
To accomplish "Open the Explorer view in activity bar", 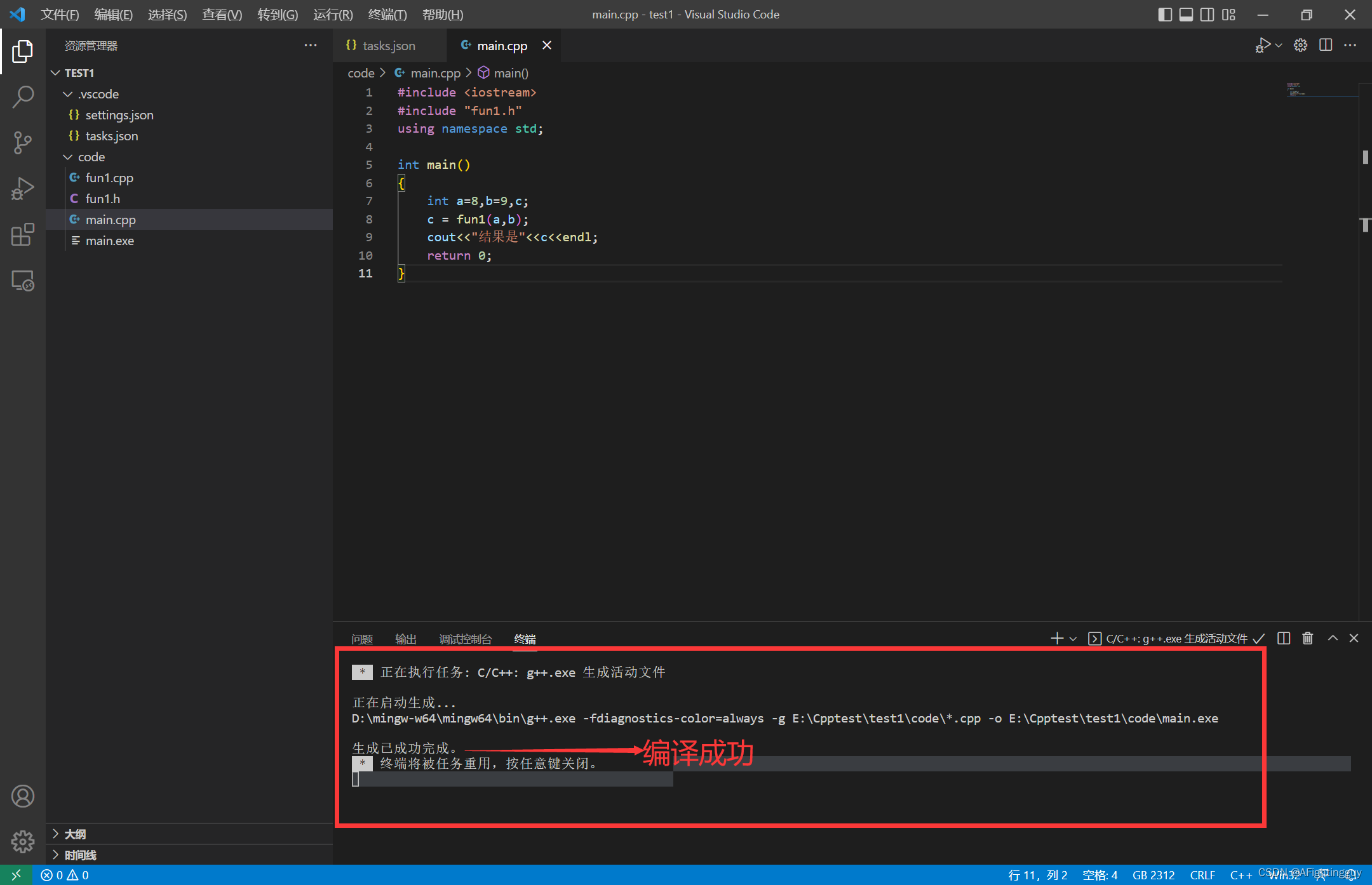I will click(x=23, y=51).
